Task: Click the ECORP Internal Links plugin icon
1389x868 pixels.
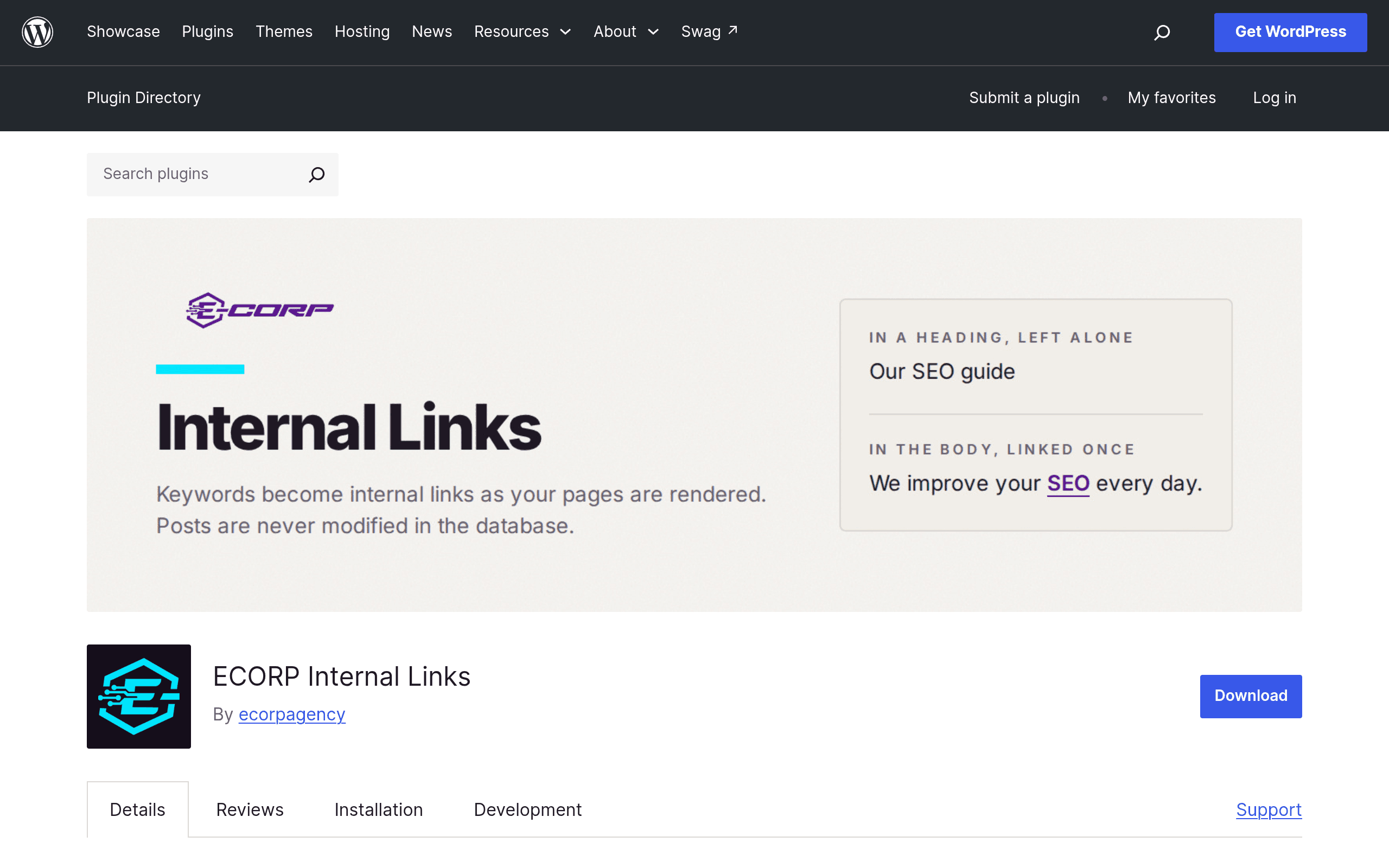Action: coord(139,696)
